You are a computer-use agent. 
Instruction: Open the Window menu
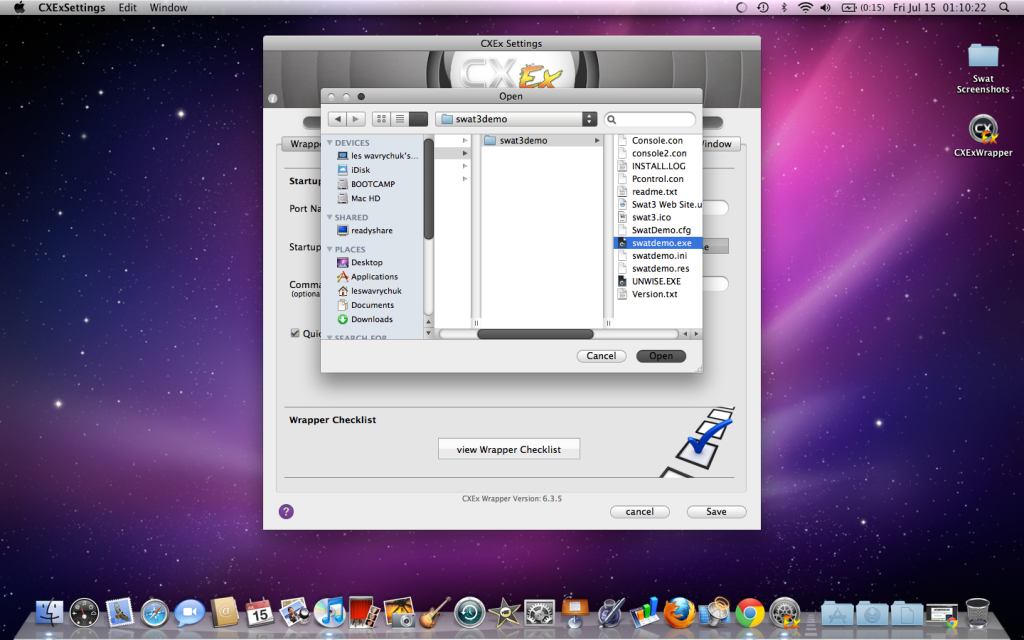point(168,7)
